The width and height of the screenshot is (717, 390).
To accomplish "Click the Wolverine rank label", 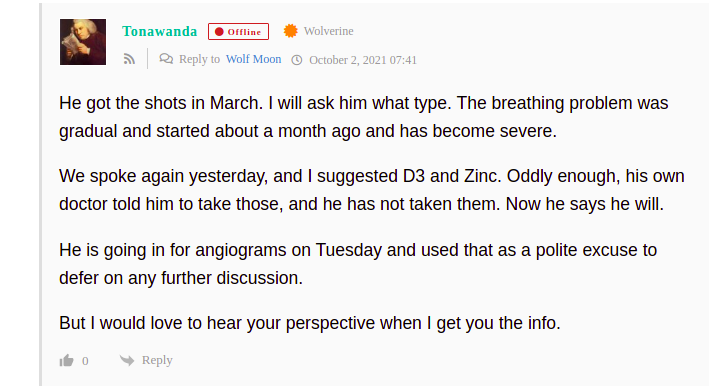I will click(x=328, y=31).
